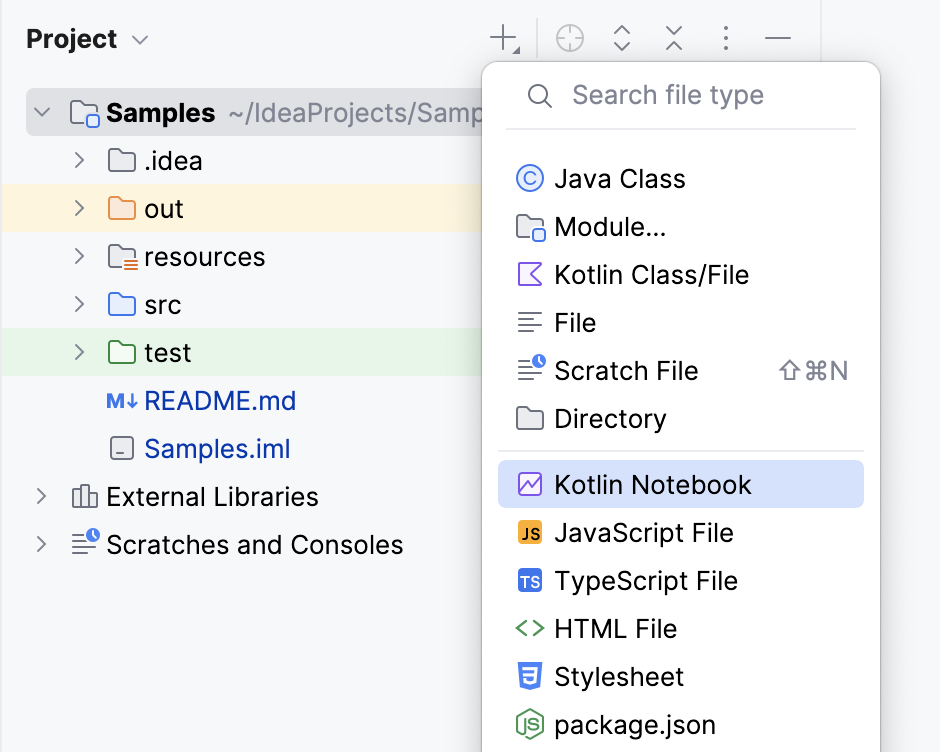Expand External Libraries

point(41,496)
